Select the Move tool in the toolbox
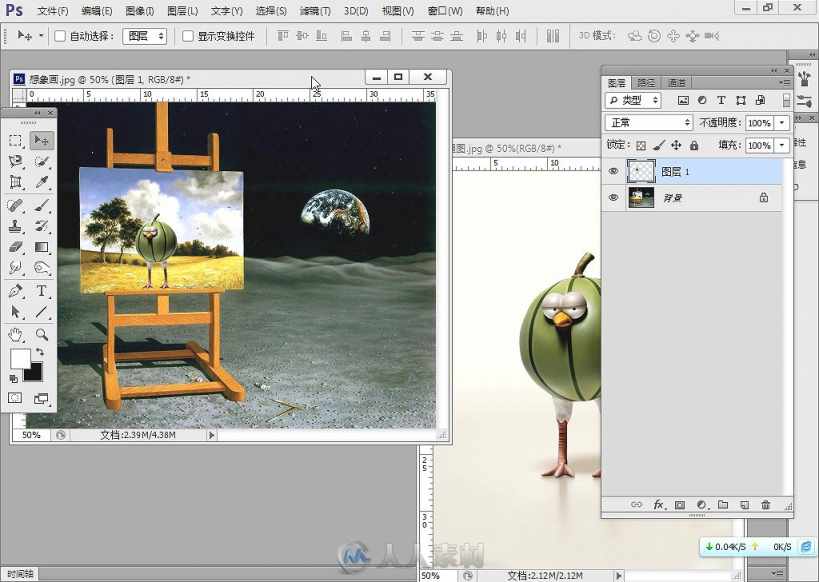The width and height of the screenshot is (819, 582). pos(41,141)
